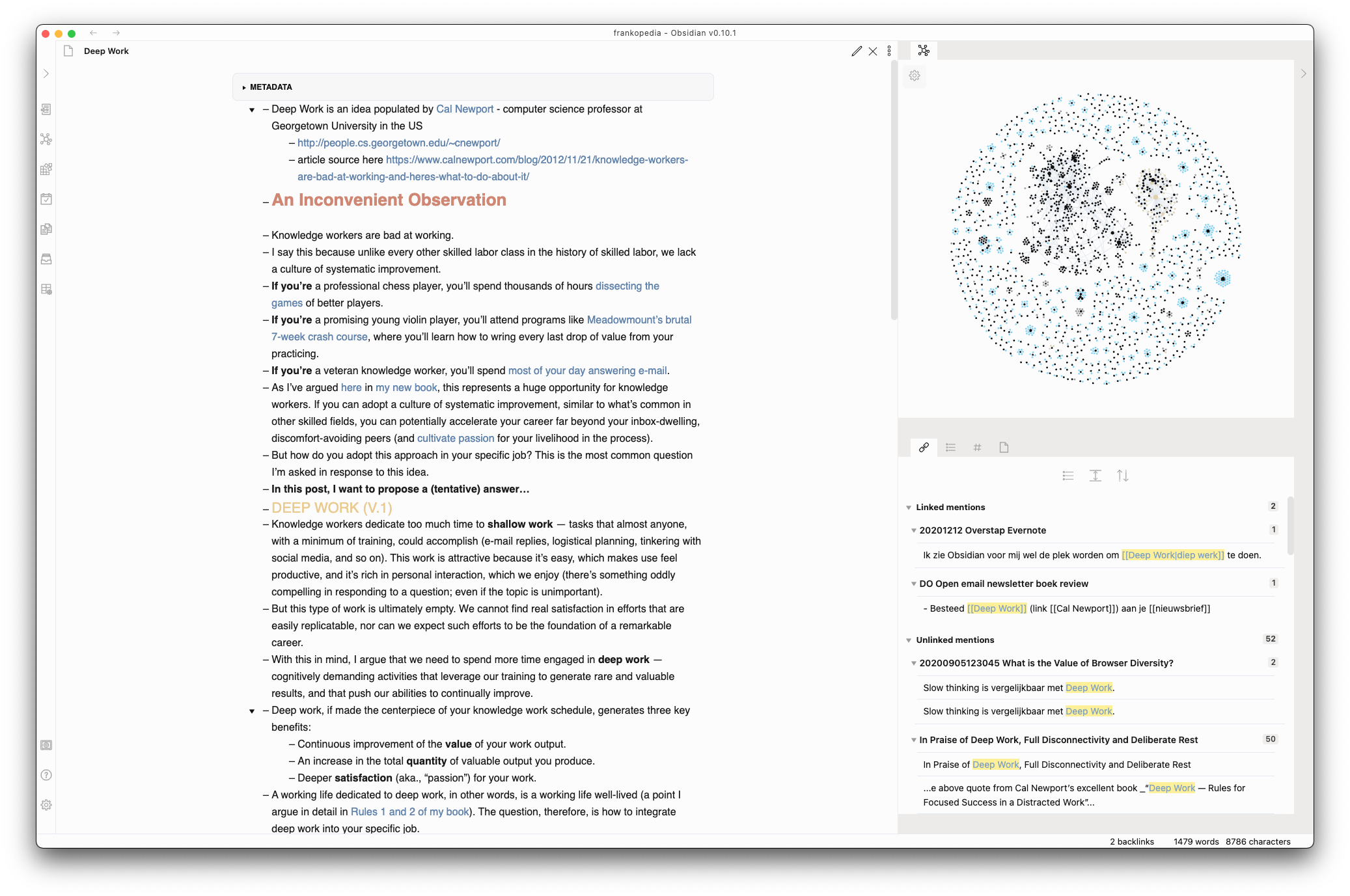Collapse the Unlinked mentions section

[x=909, y=640]
